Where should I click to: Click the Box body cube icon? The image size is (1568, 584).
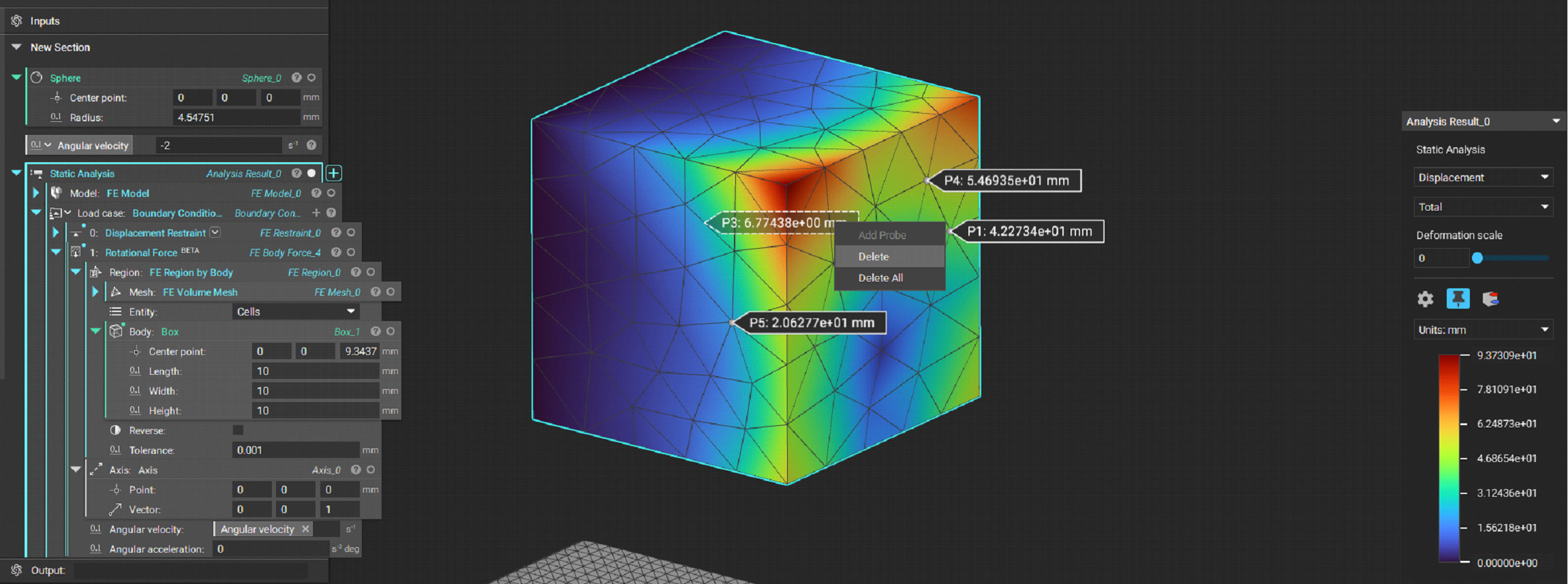coord(116,331)
